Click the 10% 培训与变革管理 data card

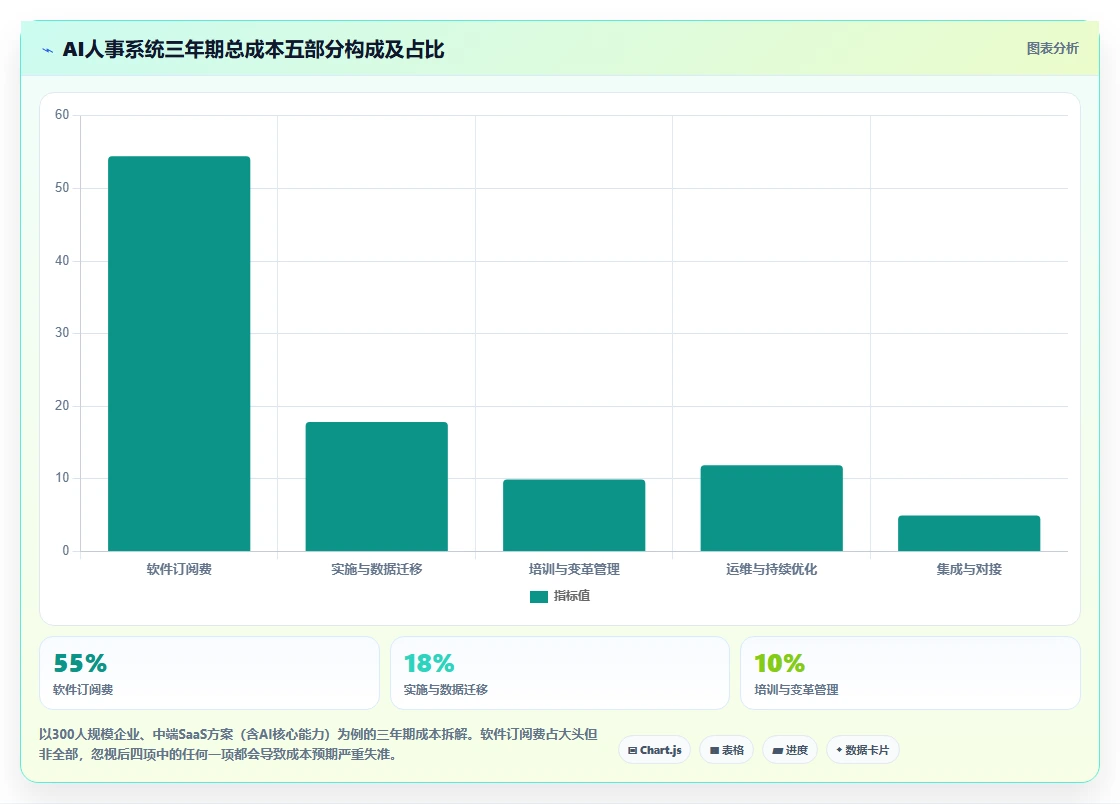point(910,673)
